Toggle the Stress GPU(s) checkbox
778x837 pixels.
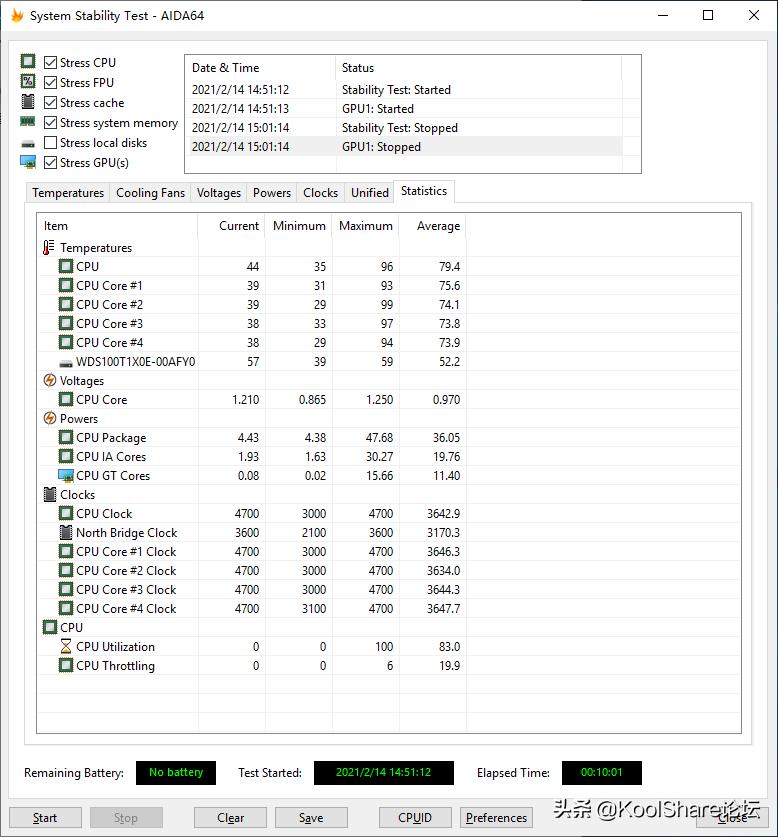point(51,163)
